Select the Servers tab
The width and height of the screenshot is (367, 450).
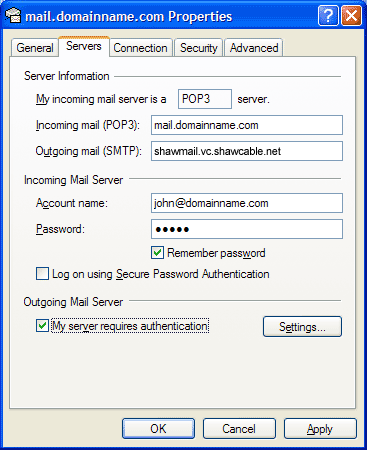tap(84, 46)
